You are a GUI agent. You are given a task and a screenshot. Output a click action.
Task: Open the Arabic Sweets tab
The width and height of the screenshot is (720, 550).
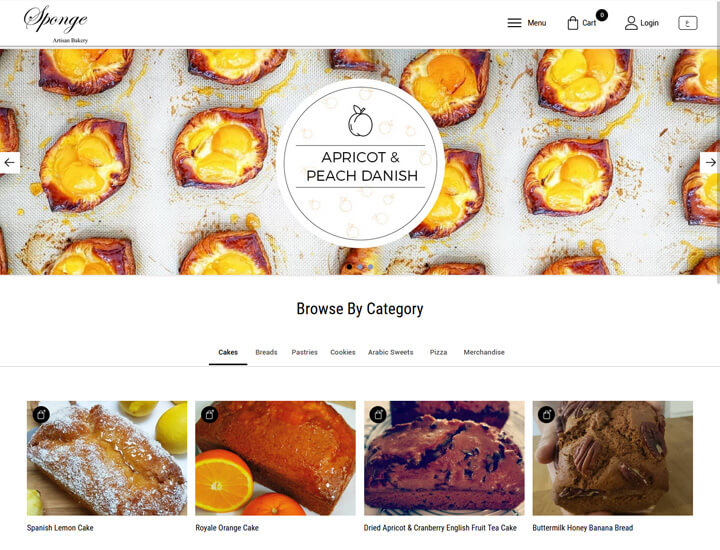click(390, 352)
